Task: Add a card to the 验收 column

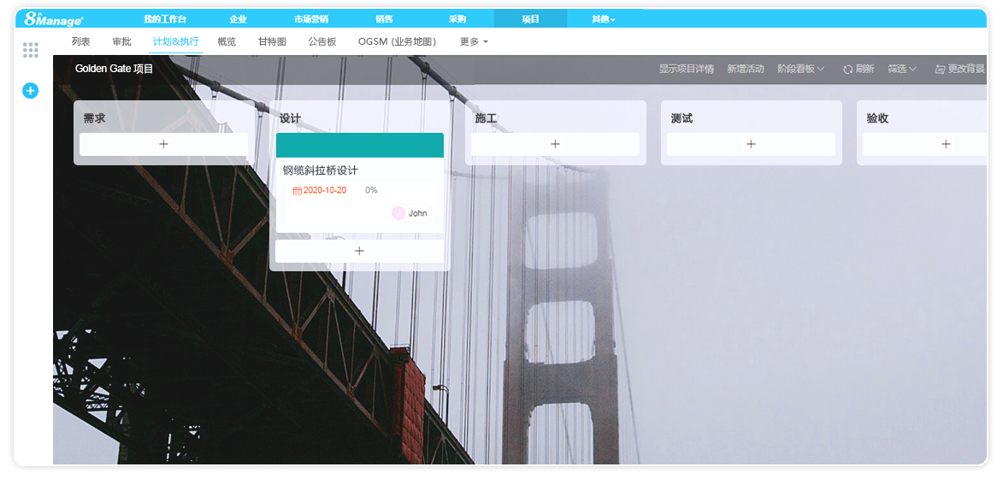Action: (945, 144)
